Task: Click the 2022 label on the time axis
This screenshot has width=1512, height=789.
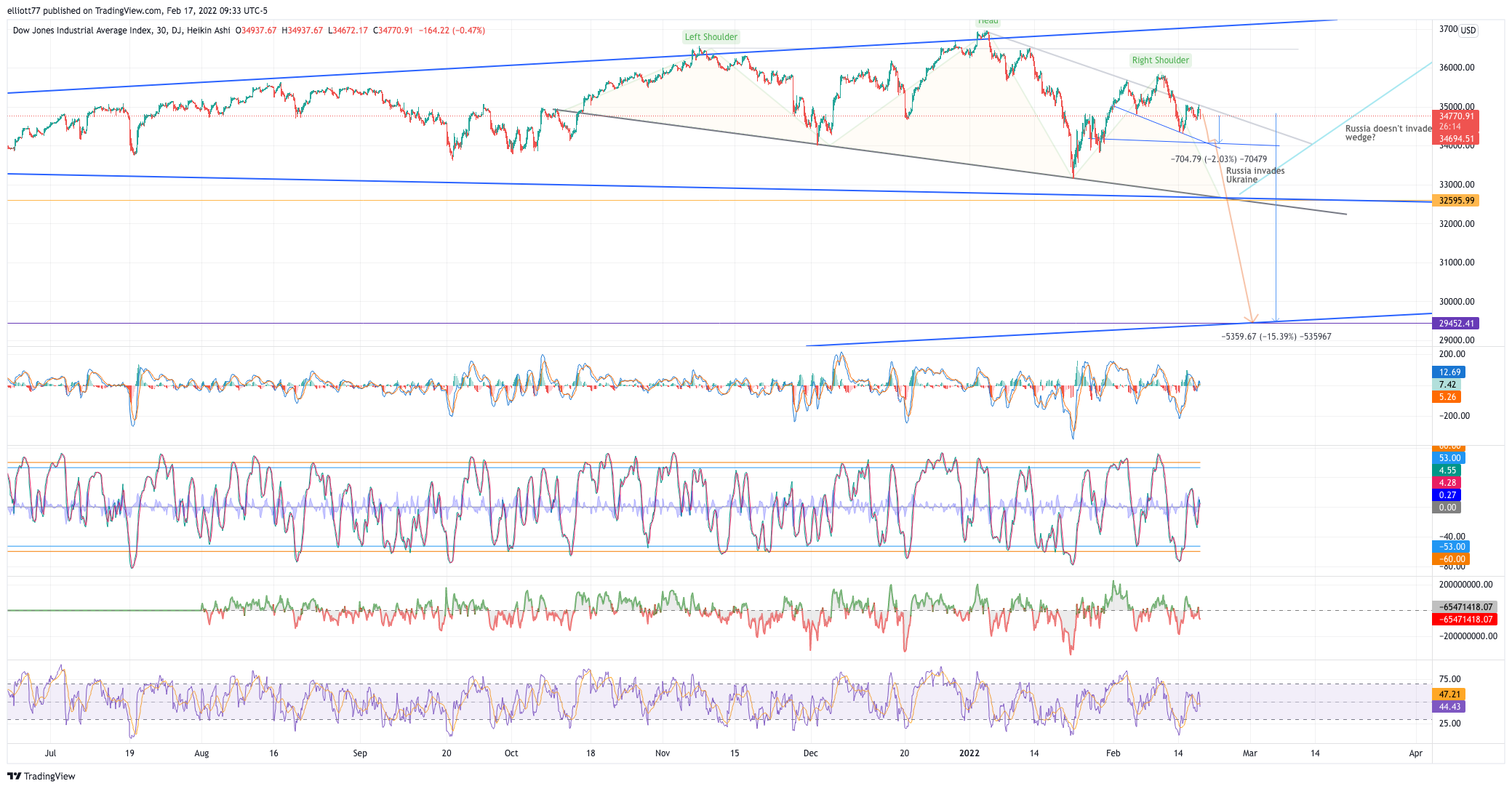Action: 969,753
